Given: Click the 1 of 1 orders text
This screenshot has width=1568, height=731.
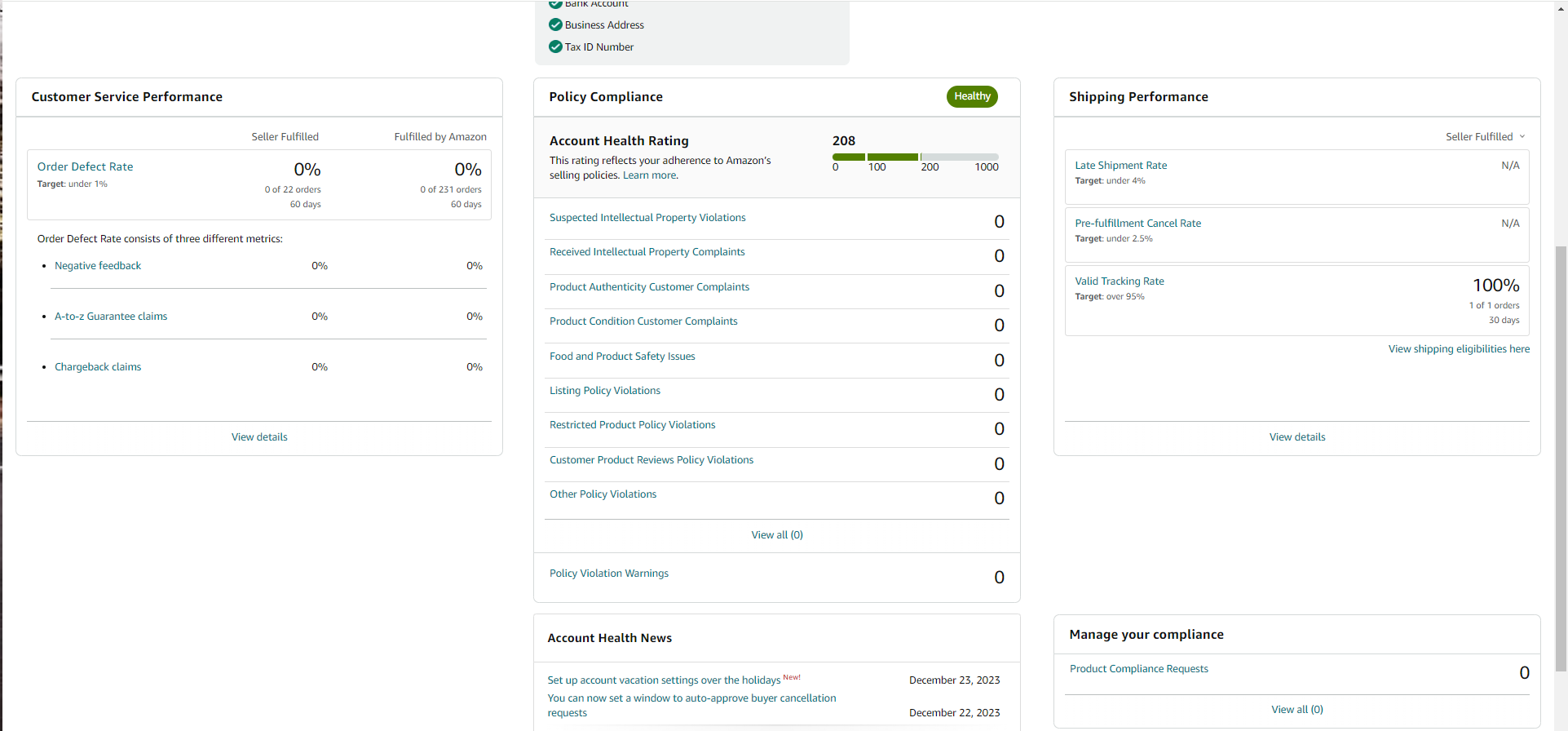Looking at the screenshot, I should 1495,306.
